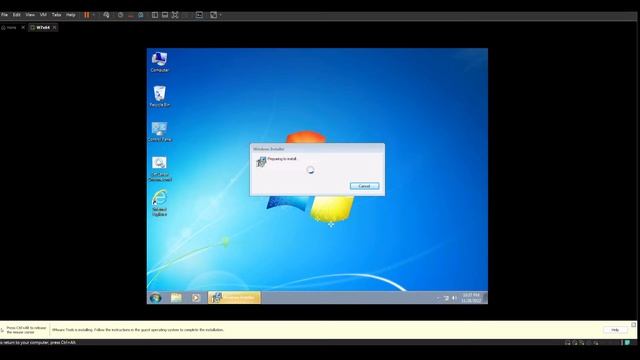Expand the stretch display dropdown arrow
This screenshot has width=640, height=360.
pyautogui.click(x=220, y=15)
